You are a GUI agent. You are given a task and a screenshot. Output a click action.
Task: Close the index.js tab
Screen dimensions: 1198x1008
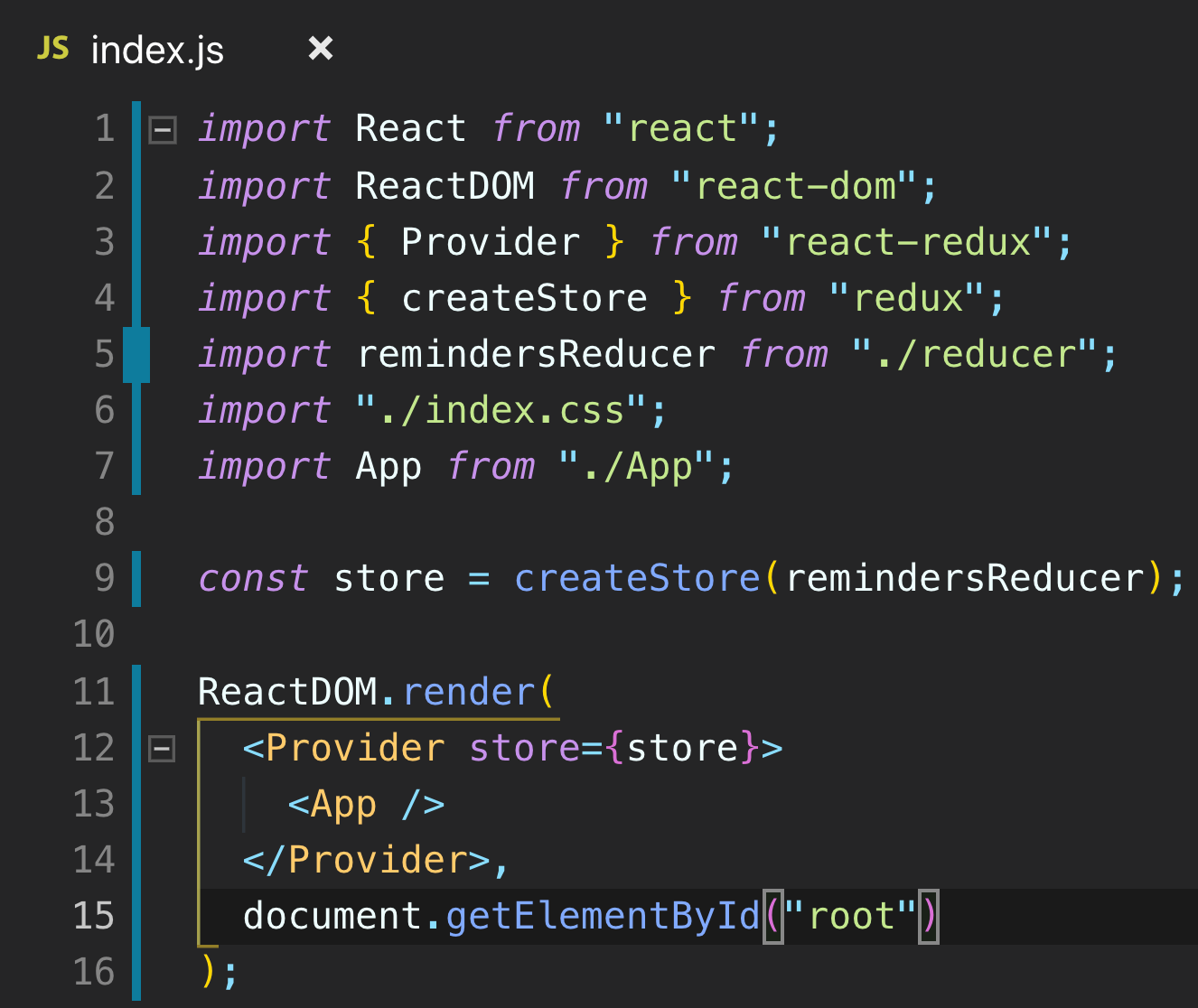(x=320, y=49)
